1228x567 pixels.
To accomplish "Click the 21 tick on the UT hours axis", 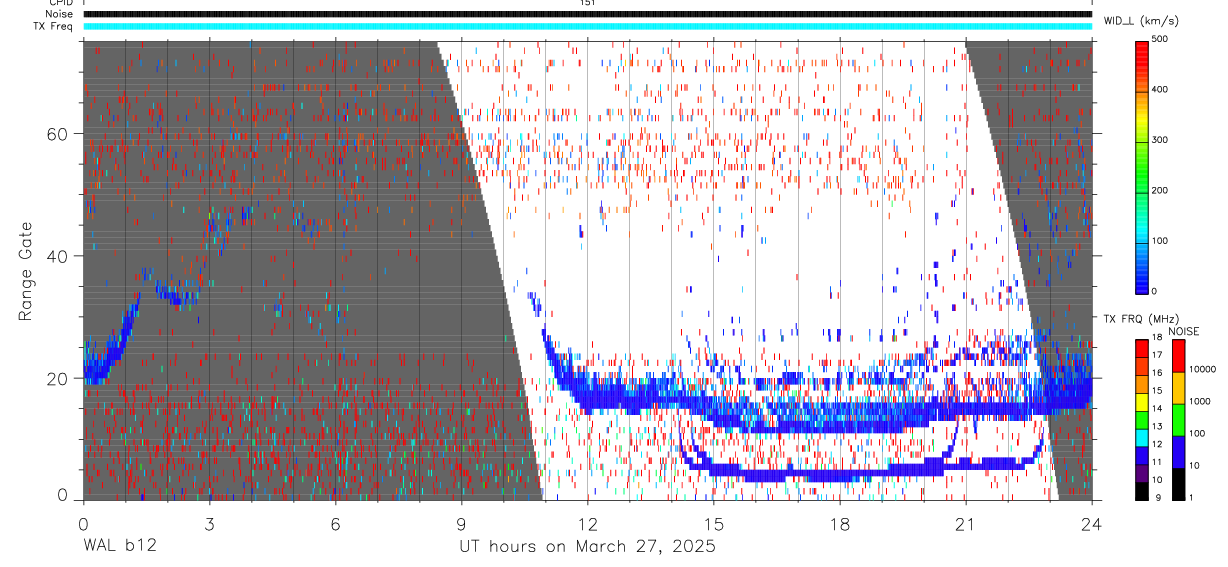I will tap(966, 523).
